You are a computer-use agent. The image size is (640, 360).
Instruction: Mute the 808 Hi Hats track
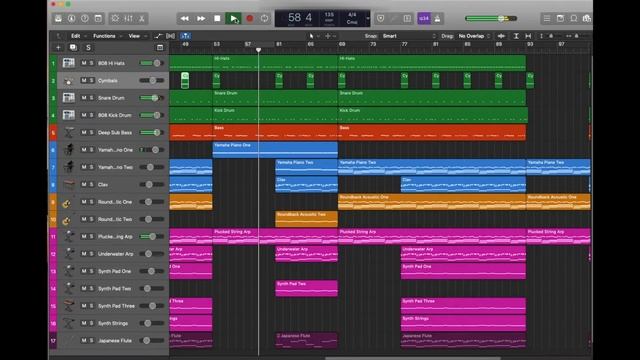pos(84,63)
